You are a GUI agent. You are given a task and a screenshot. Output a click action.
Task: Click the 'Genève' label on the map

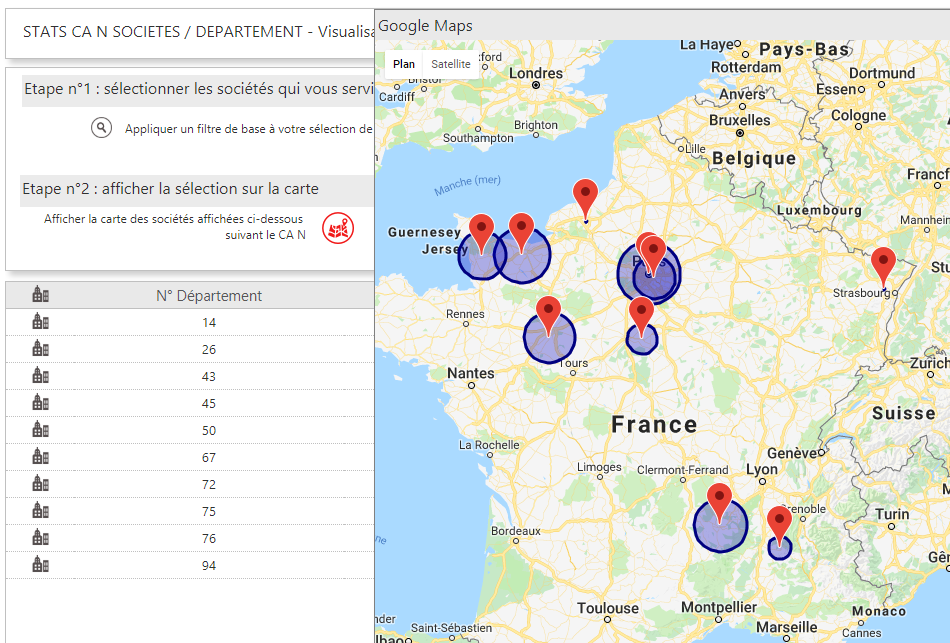[792, 453]
